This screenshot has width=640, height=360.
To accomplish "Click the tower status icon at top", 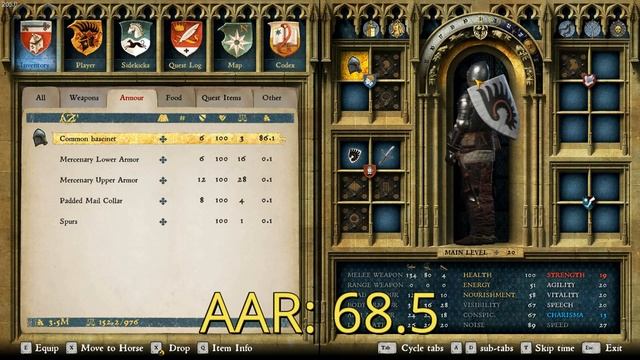I will coord(371,29).
